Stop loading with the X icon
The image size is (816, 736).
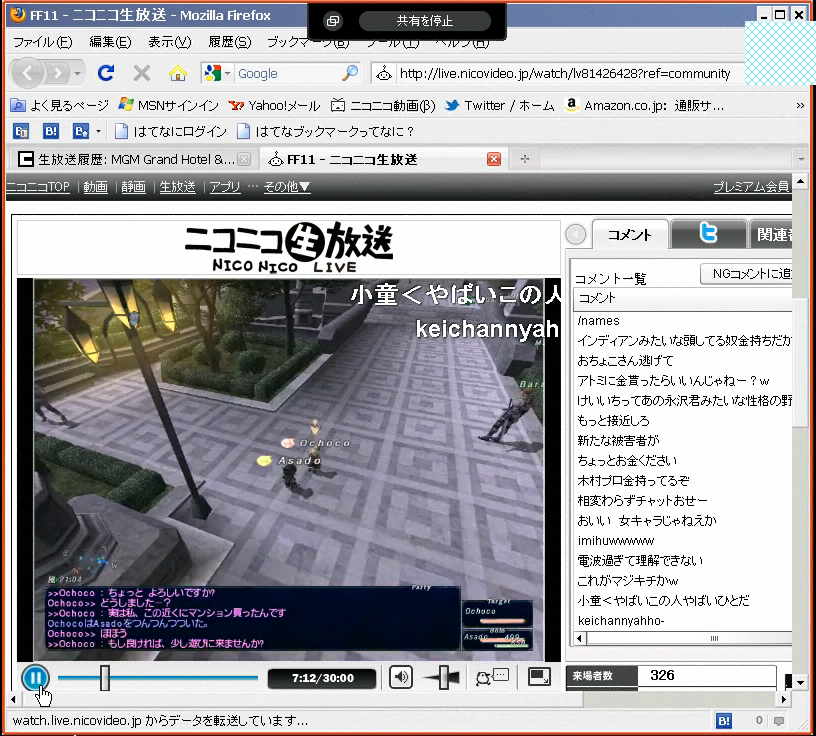(142, 73)
